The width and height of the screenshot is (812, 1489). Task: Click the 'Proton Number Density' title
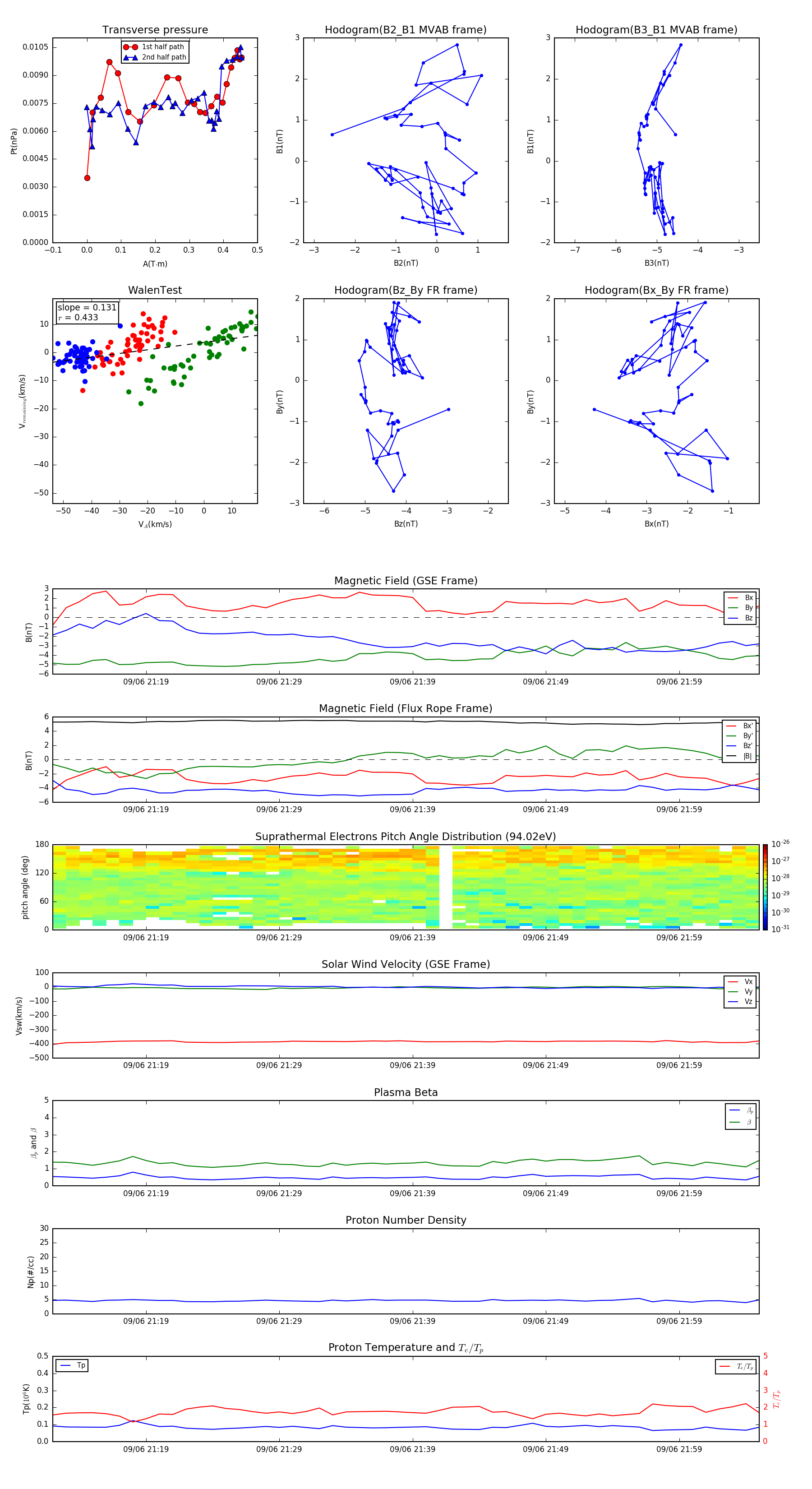[x=406, y=1220]
